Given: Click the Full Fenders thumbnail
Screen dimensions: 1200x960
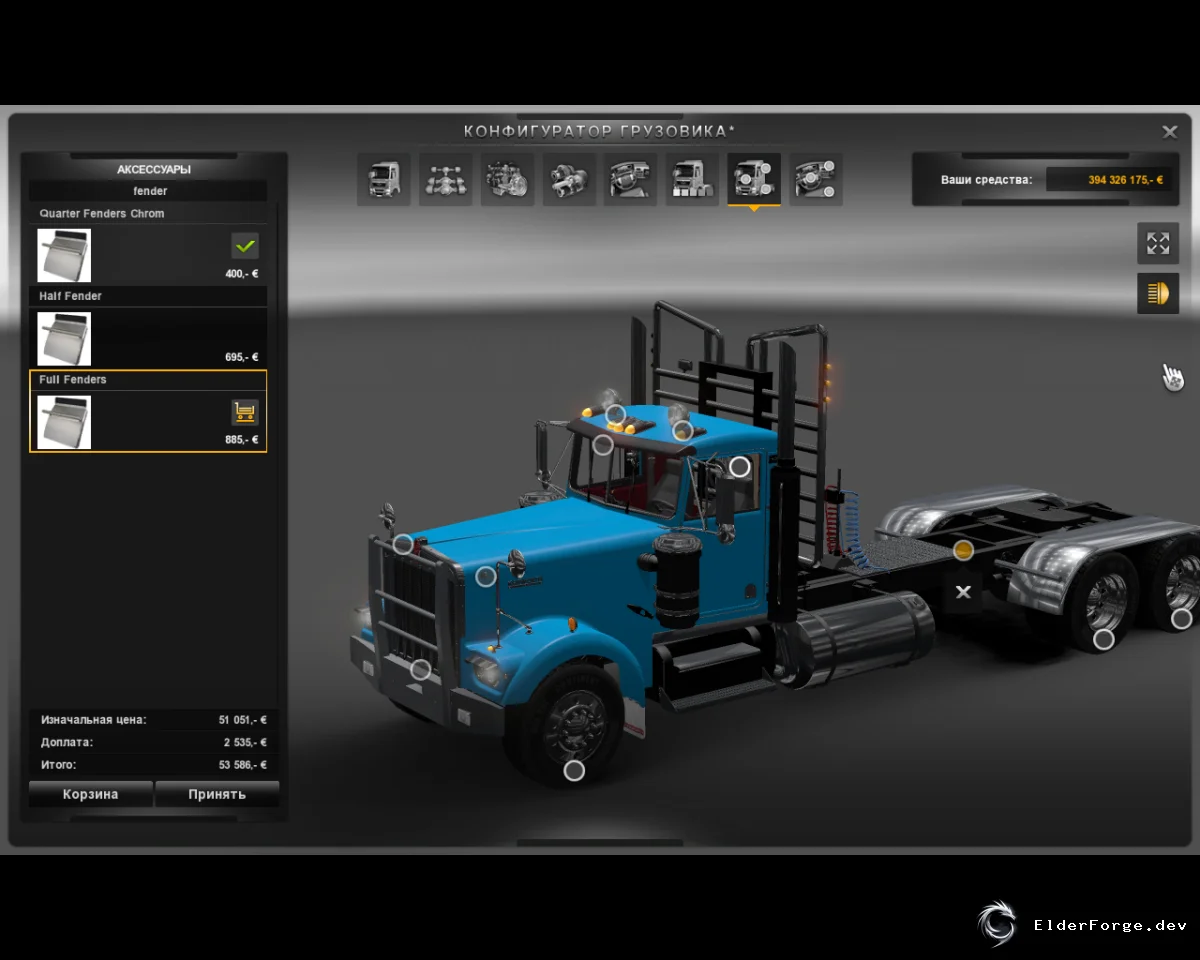Looking at the screenshot, I should (x=64, y=422).
